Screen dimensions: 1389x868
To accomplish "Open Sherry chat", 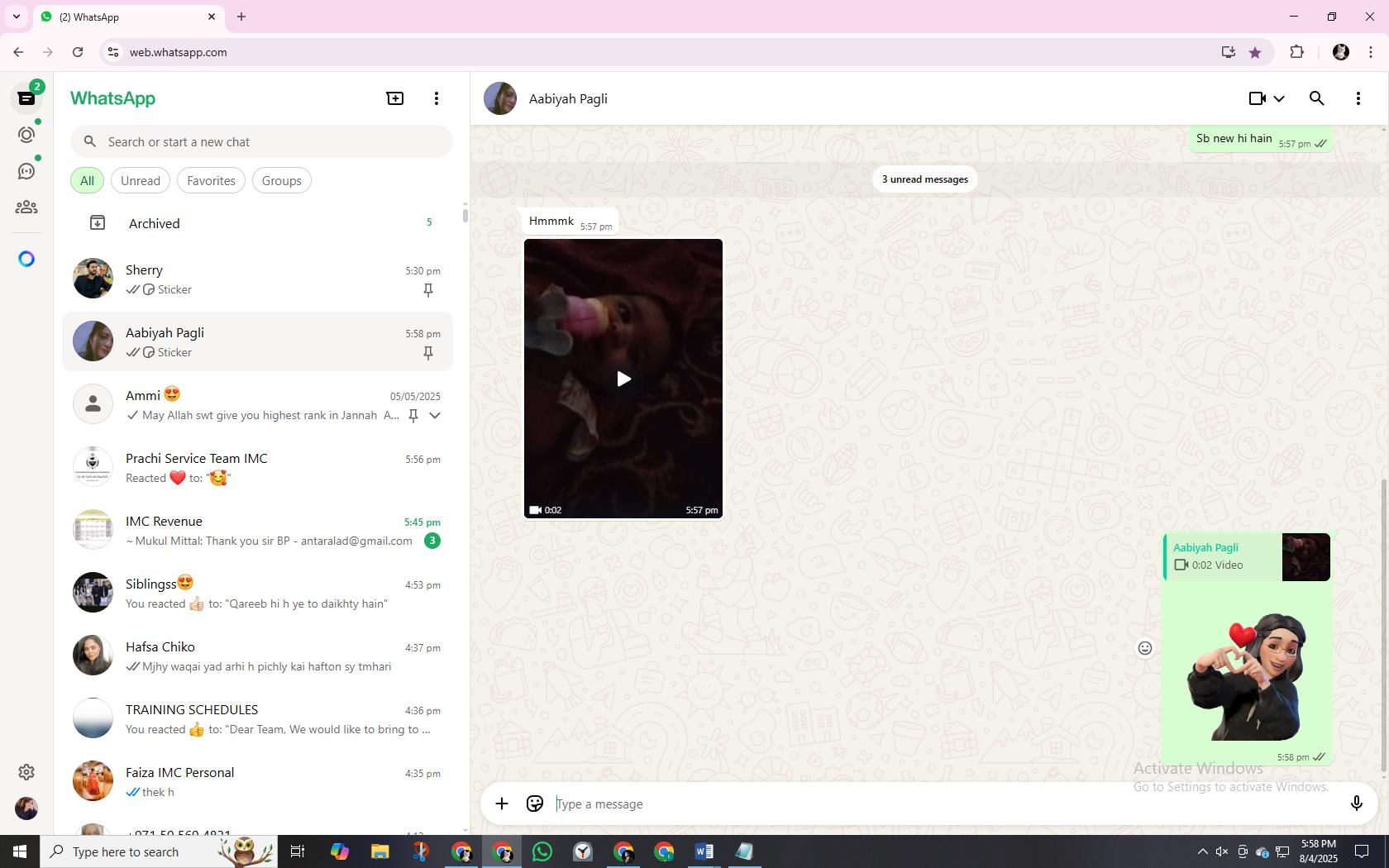I will [258, 279].
